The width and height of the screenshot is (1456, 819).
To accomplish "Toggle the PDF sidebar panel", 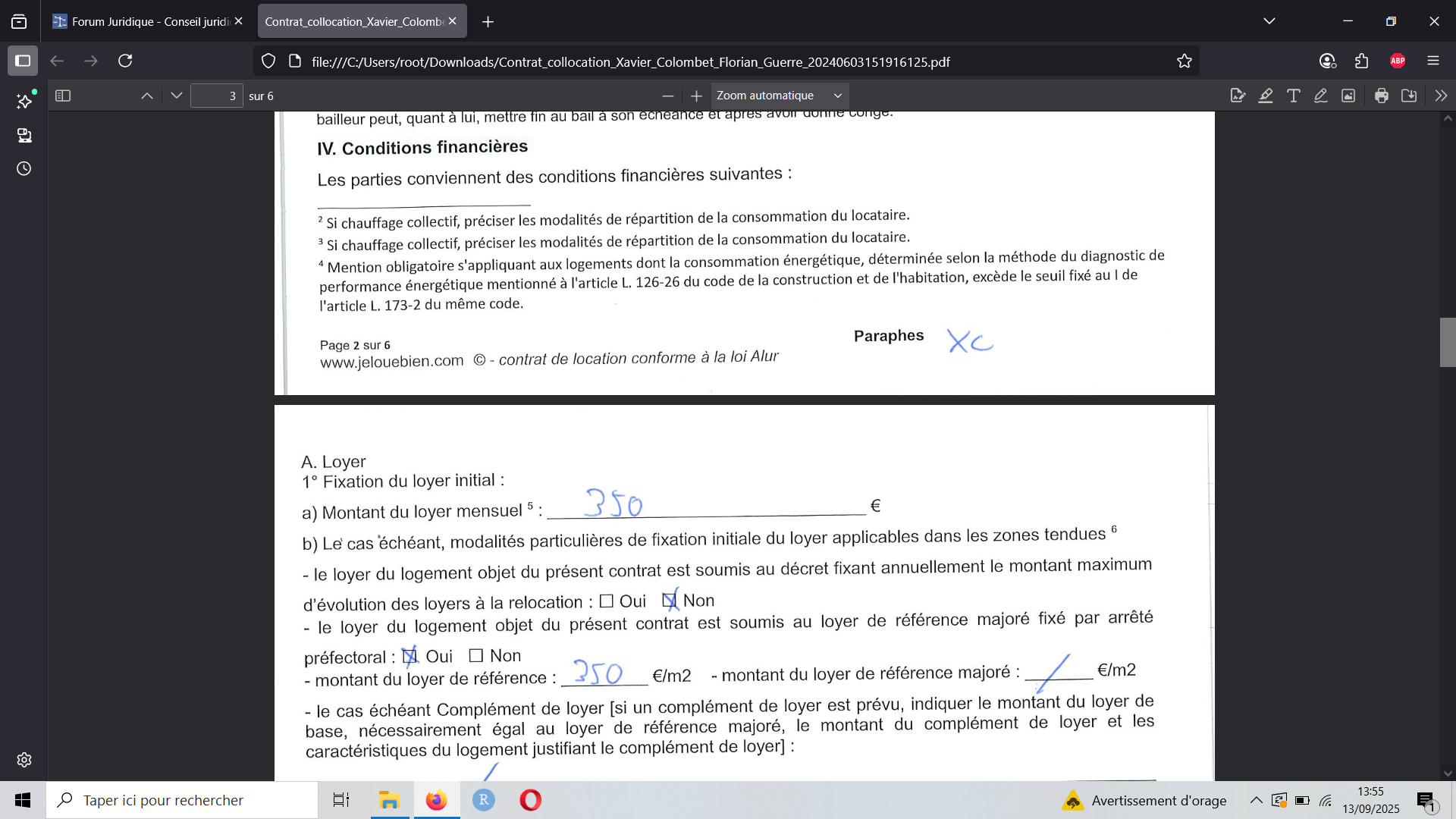I will (63, 96).
